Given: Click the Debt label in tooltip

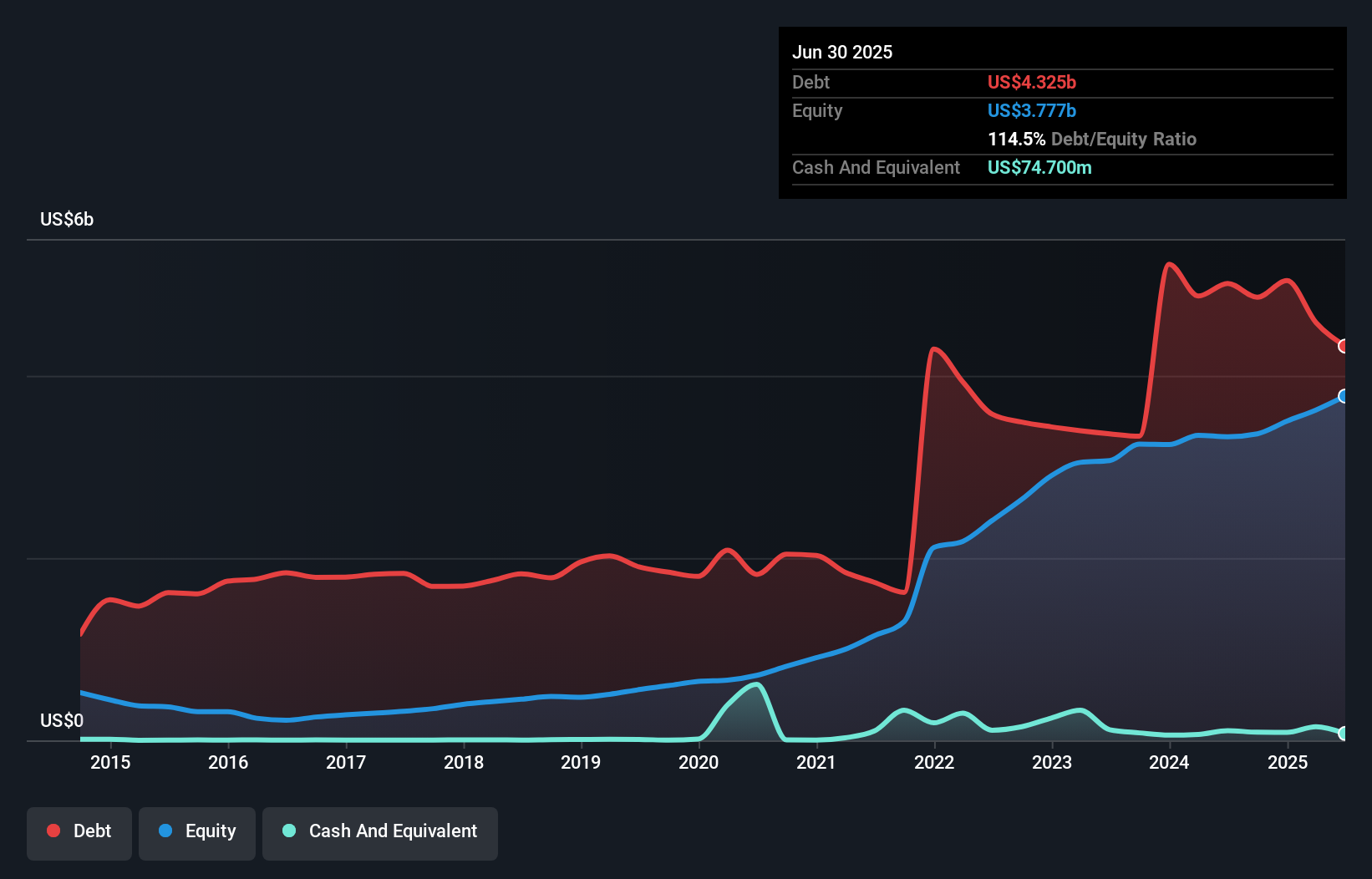Looking at the screenshot, I should 810,83.
